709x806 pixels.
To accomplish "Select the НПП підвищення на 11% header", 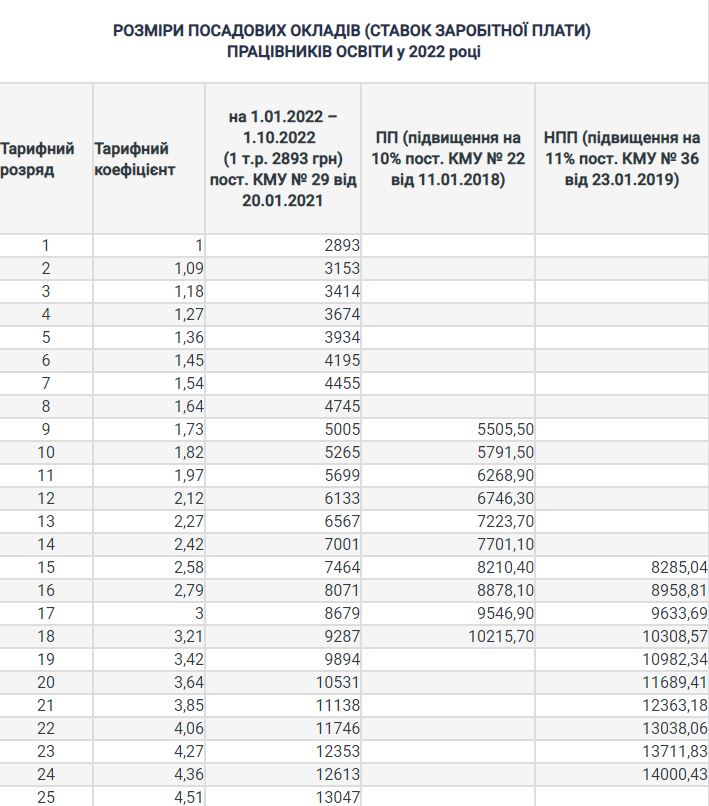I will click(621, 159).
